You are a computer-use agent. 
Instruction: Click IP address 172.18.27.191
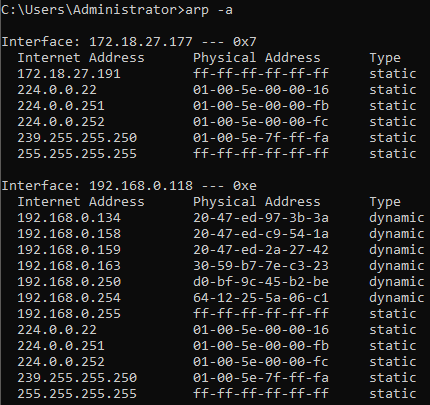point(69,74)
